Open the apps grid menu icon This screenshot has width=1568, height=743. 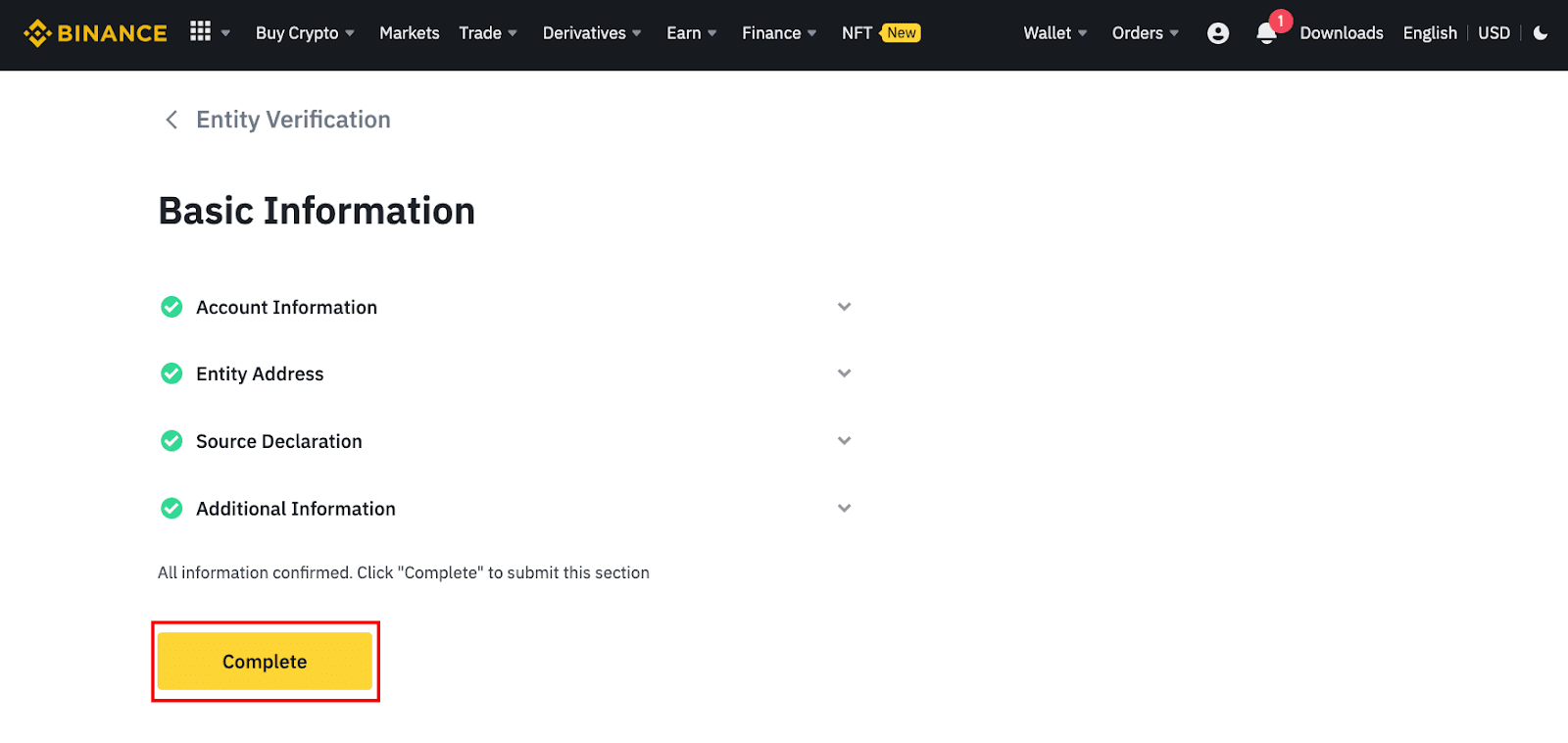(201, 31)
